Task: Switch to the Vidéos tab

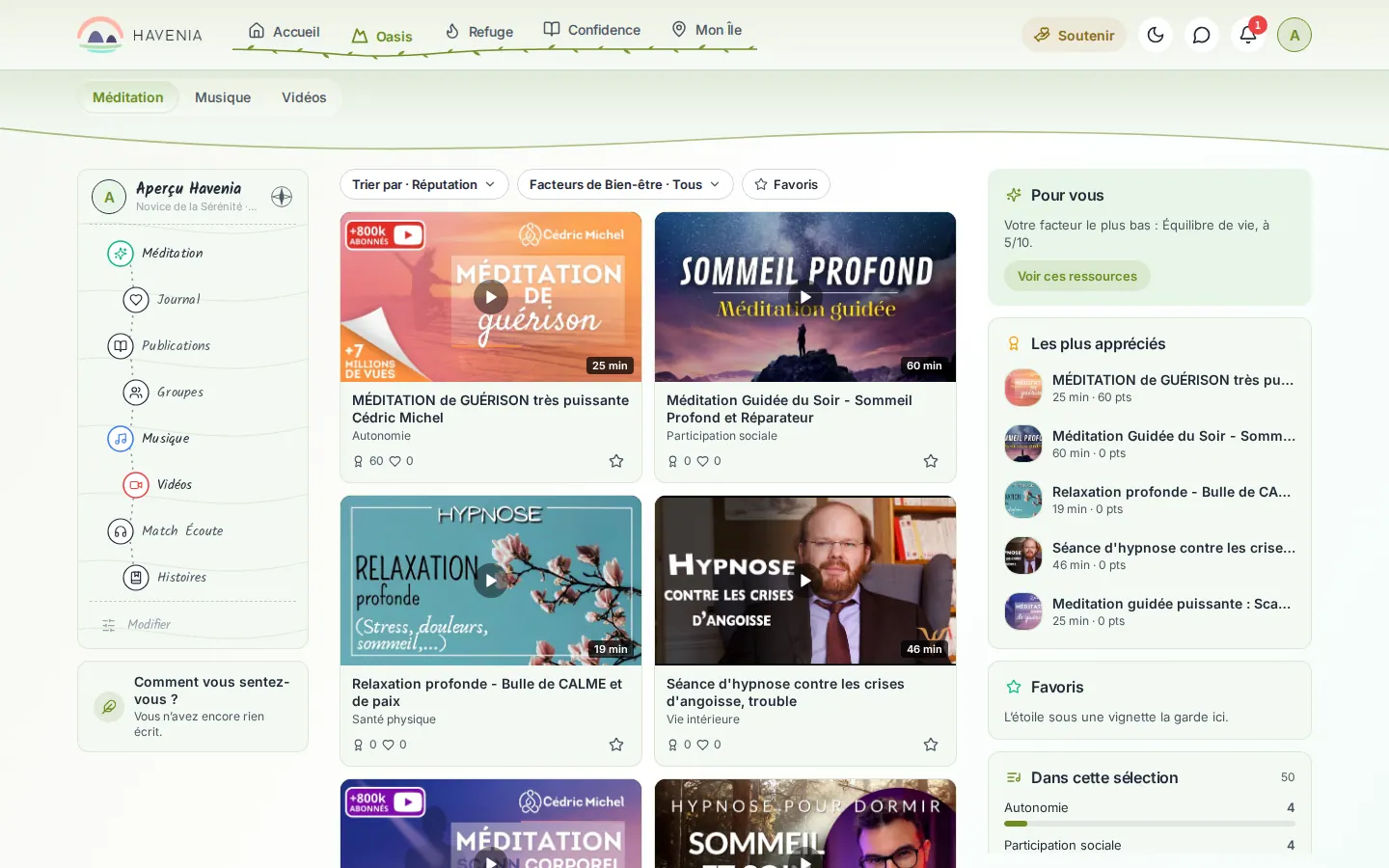Action: (x=304, y=97)
